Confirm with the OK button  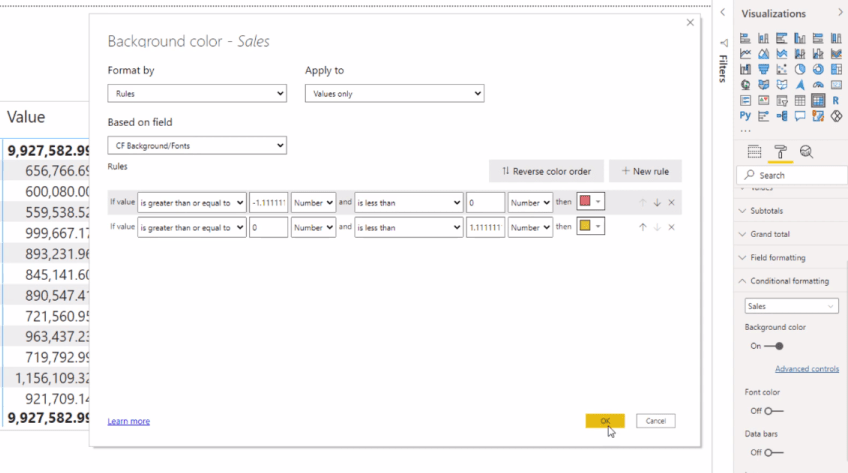click(605, 421)
